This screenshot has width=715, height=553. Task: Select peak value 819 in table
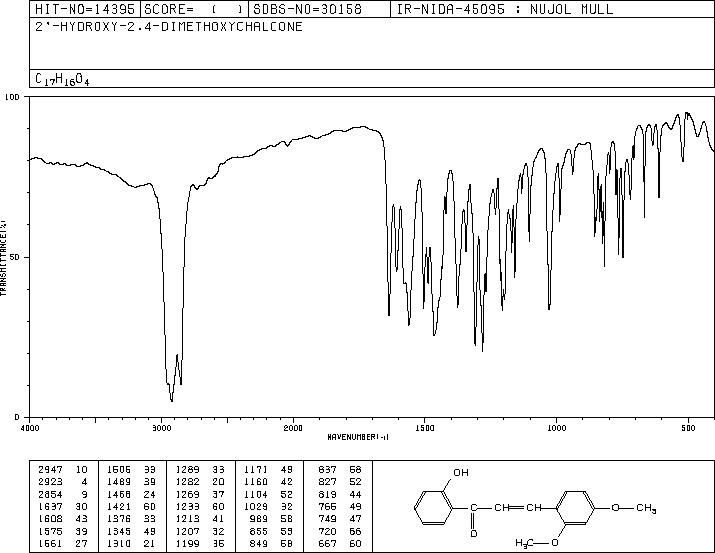pos(327,494)
